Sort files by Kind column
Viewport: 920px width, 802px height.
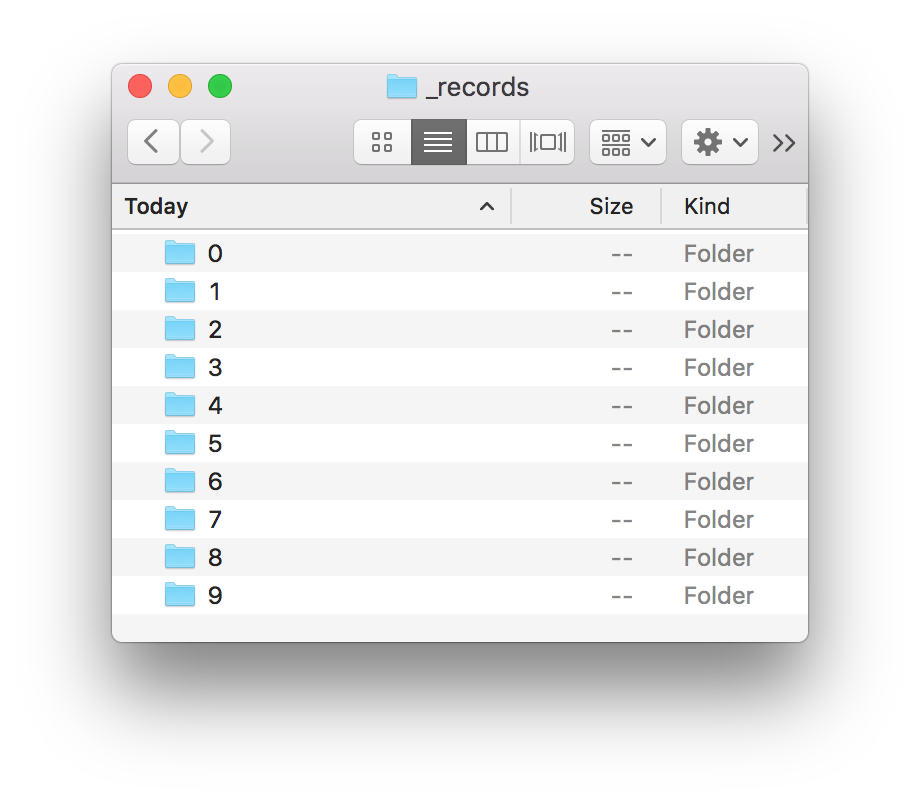[x=707, y=207]
